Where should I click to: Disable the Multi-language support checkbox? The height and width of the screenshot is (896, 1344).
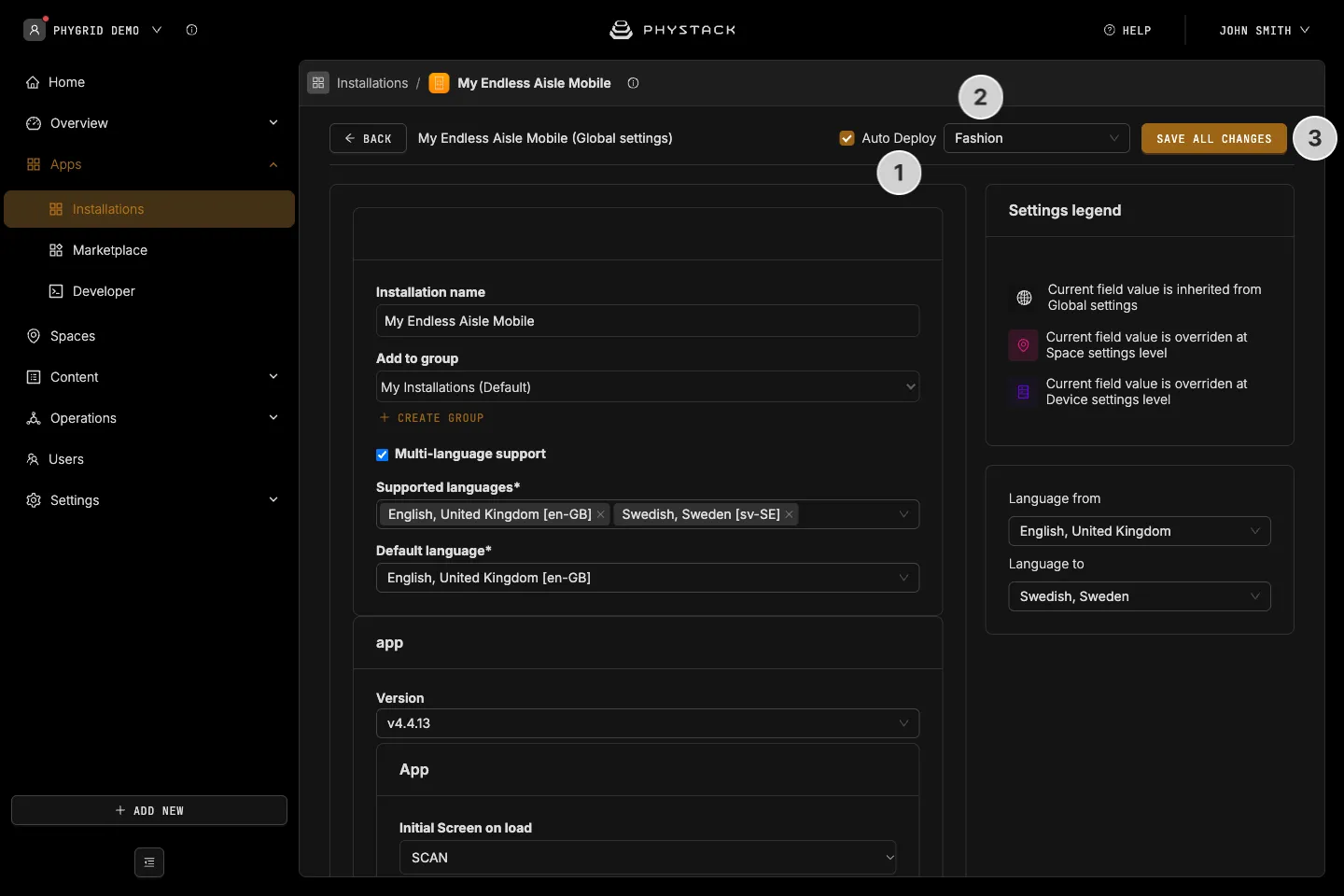[x=383, y=455]
